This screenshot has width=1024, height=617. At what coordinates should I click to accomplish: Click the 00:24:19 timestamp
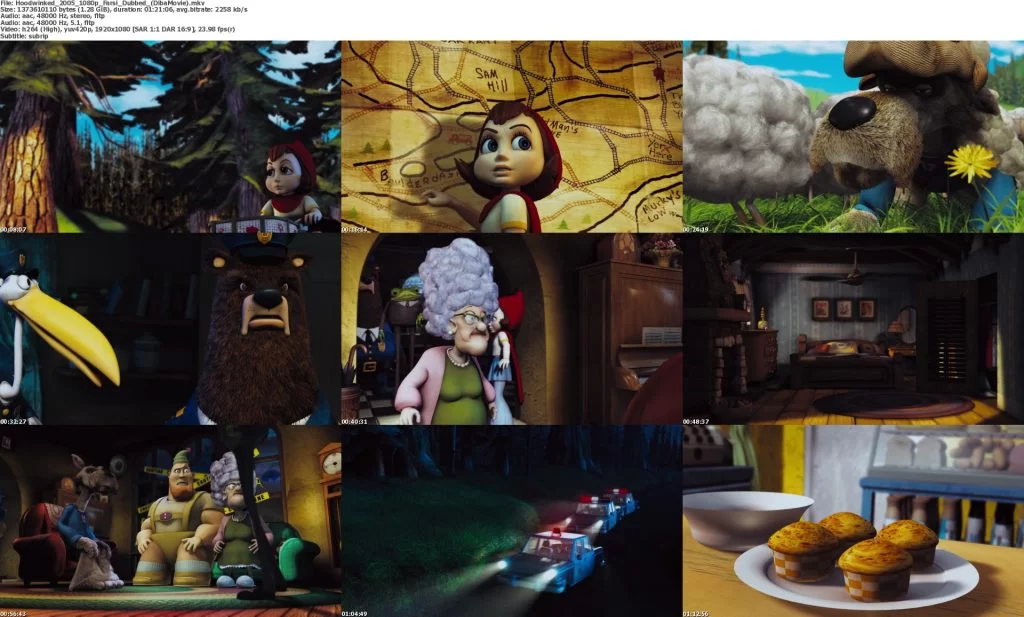coord(696,230)
